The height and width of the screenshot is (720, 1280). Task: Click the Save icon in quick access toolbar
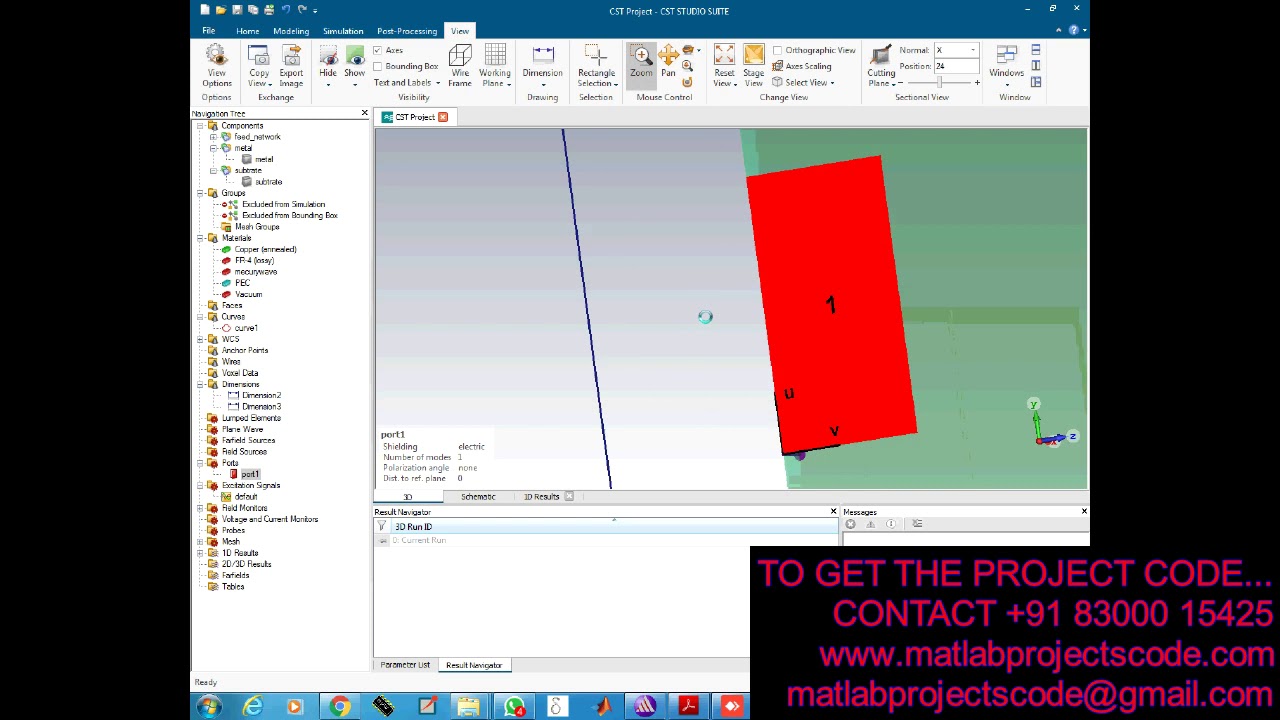[237, 10]
